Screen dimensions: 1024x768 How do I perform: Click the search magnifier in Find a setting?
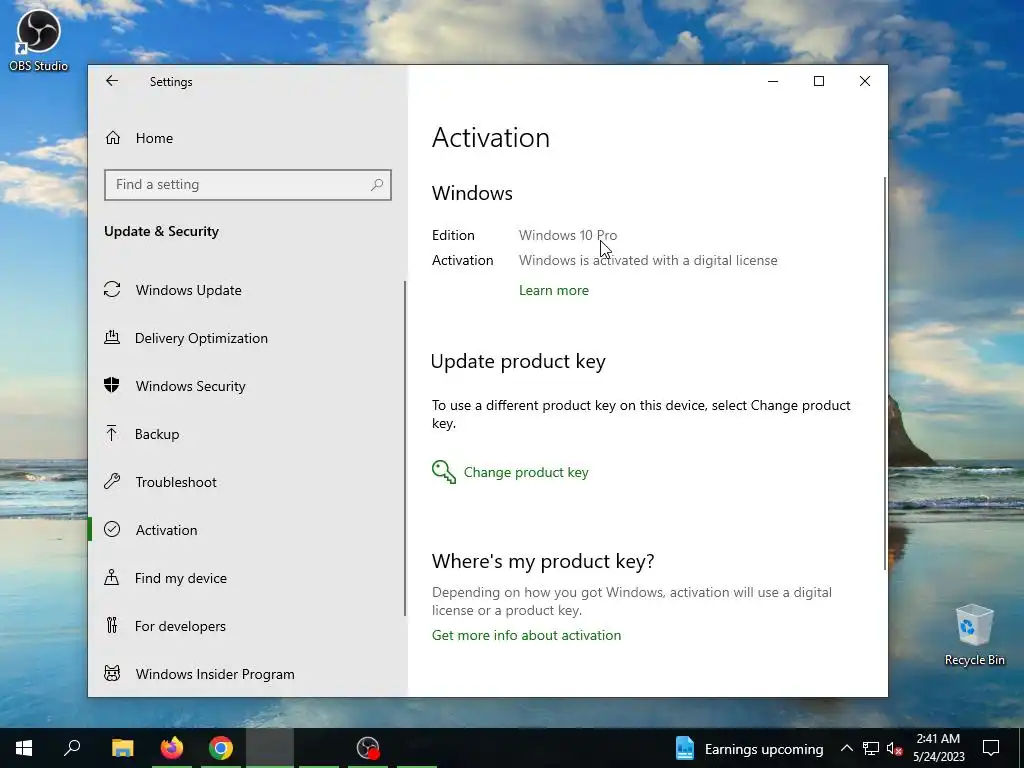(377, 185)
